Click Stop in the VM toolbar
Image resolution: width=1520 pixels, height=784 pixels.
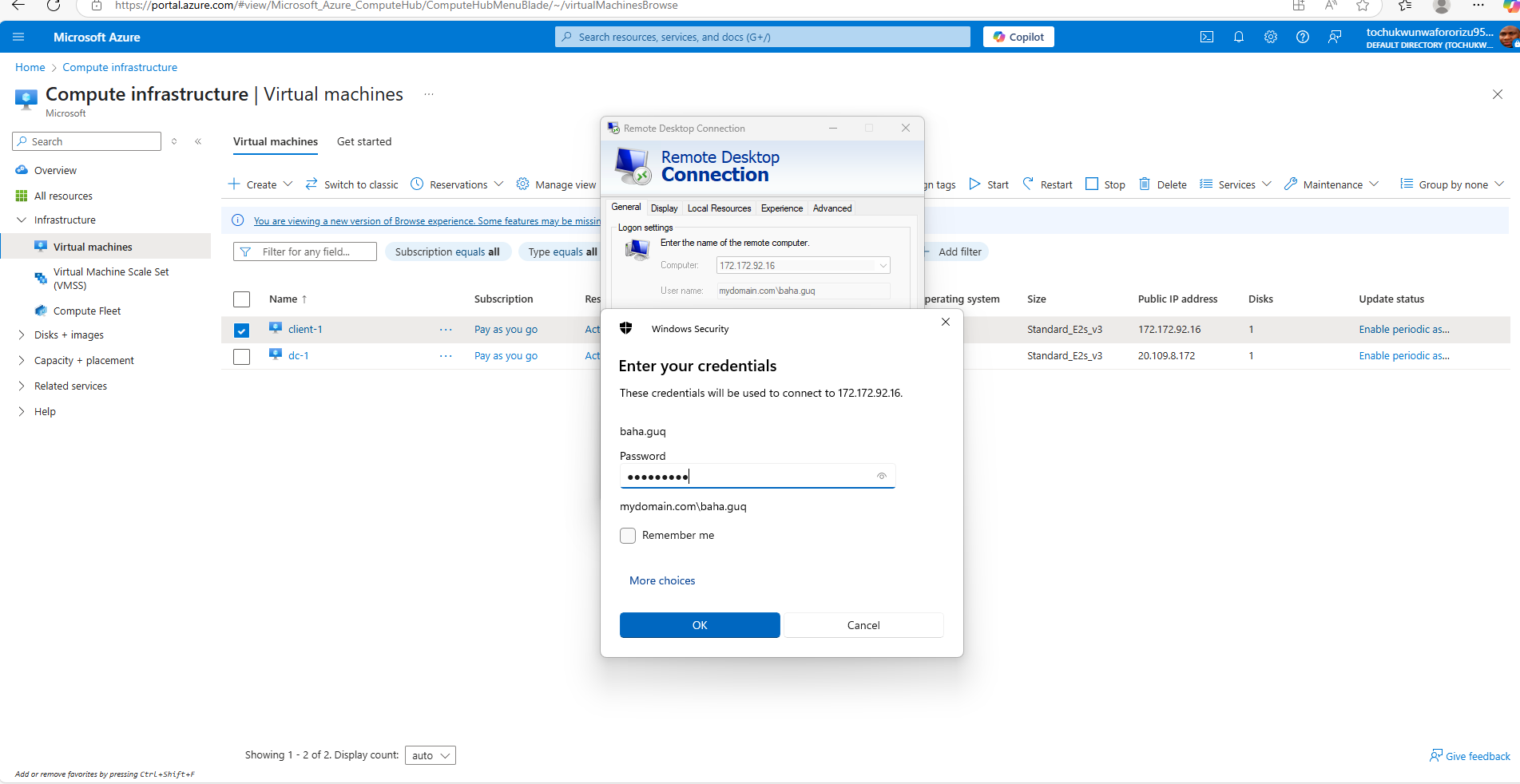point(1105,184)
